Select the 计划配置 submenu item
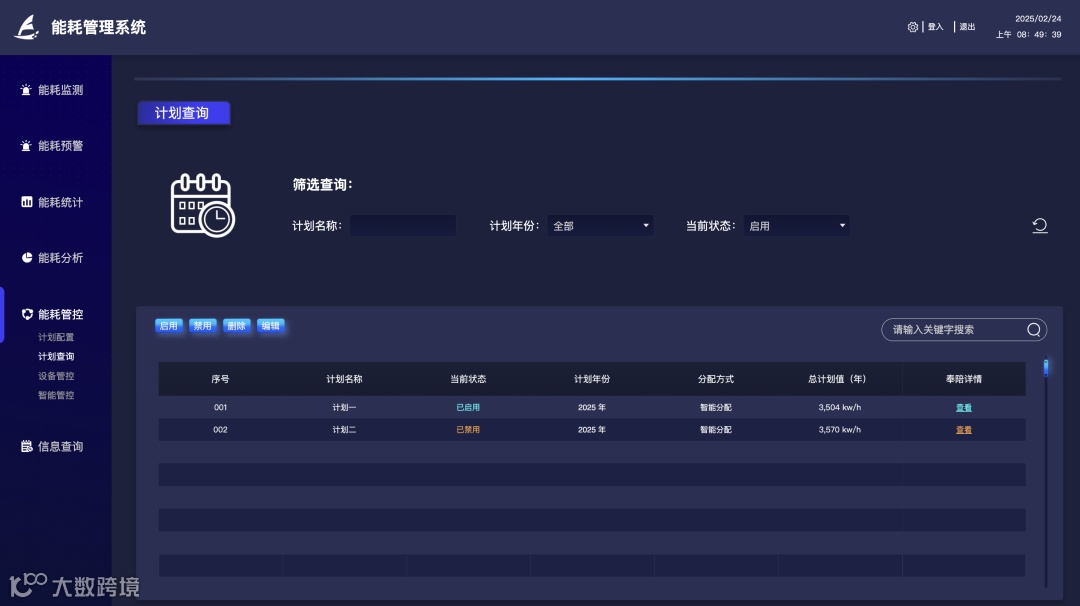 point(56,337)
